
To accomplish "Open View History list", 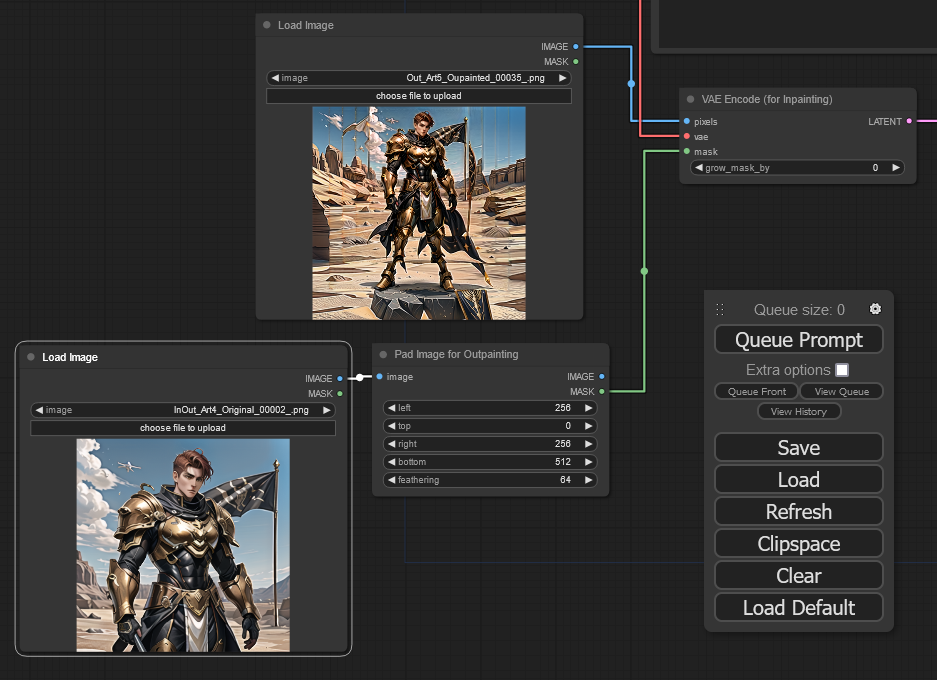I will click(799, 412).
